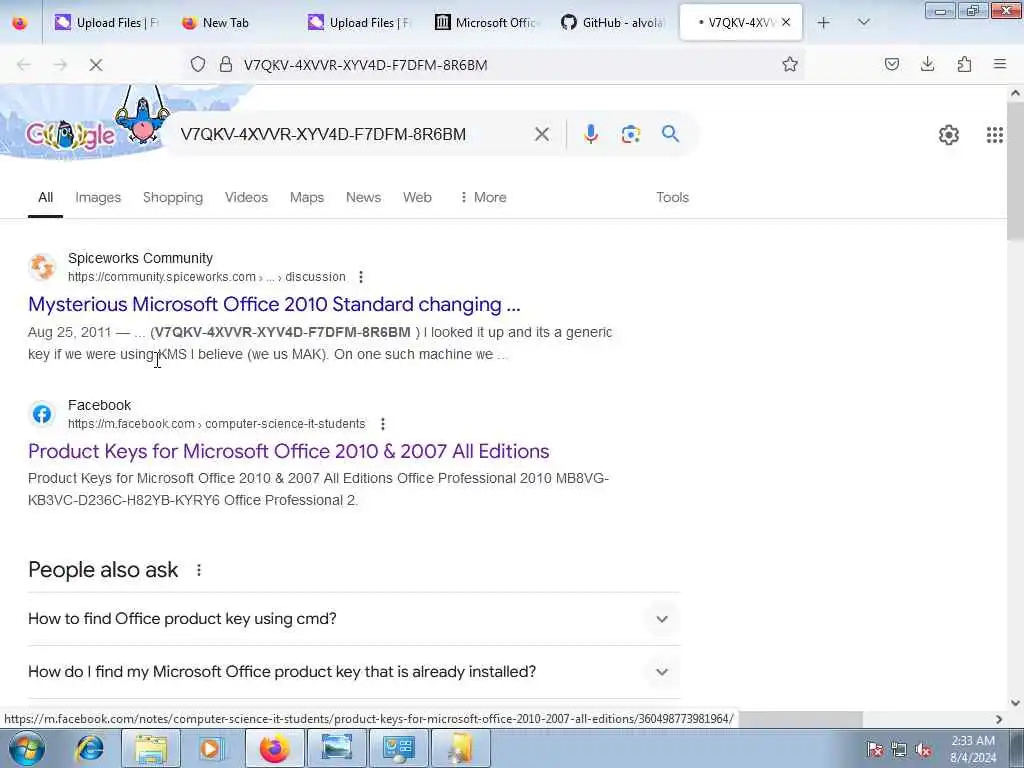Viewport: 1024px width, 768px height.
Task: Switch to first Upload Files tab
Action: point(106,23)
